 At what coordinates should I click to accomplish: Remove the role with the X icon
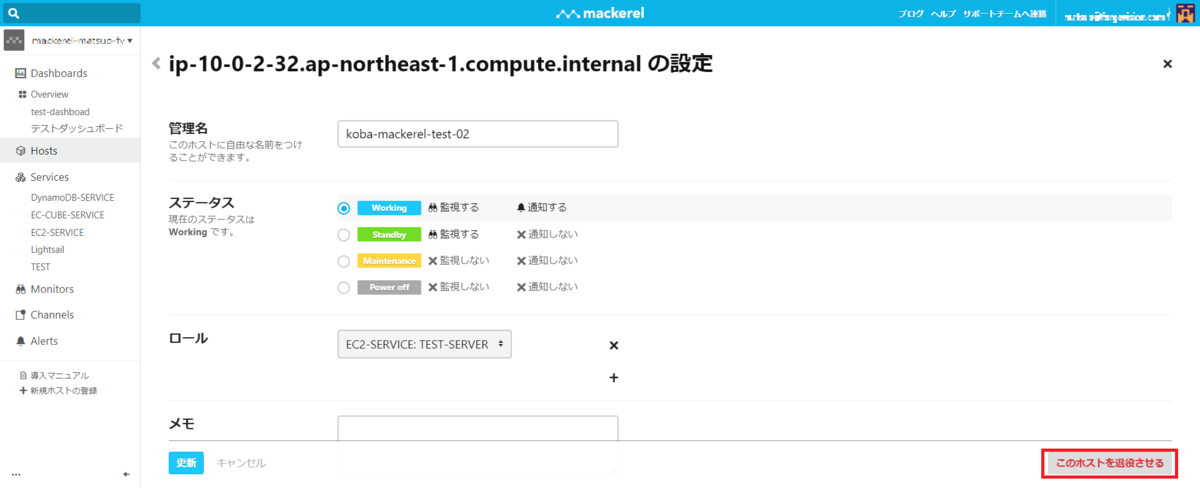click(x=614, y=345)
